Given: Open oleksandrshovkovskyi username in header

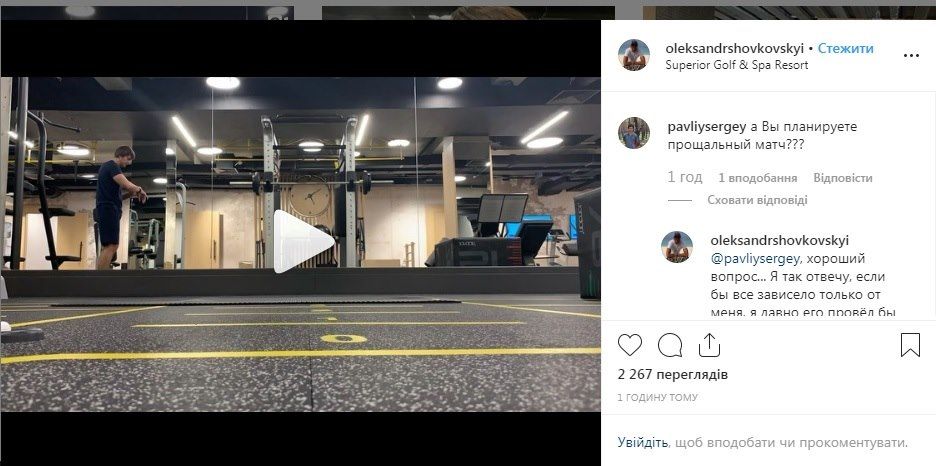Looking at the screenshot, I should [x=735, y=48].
